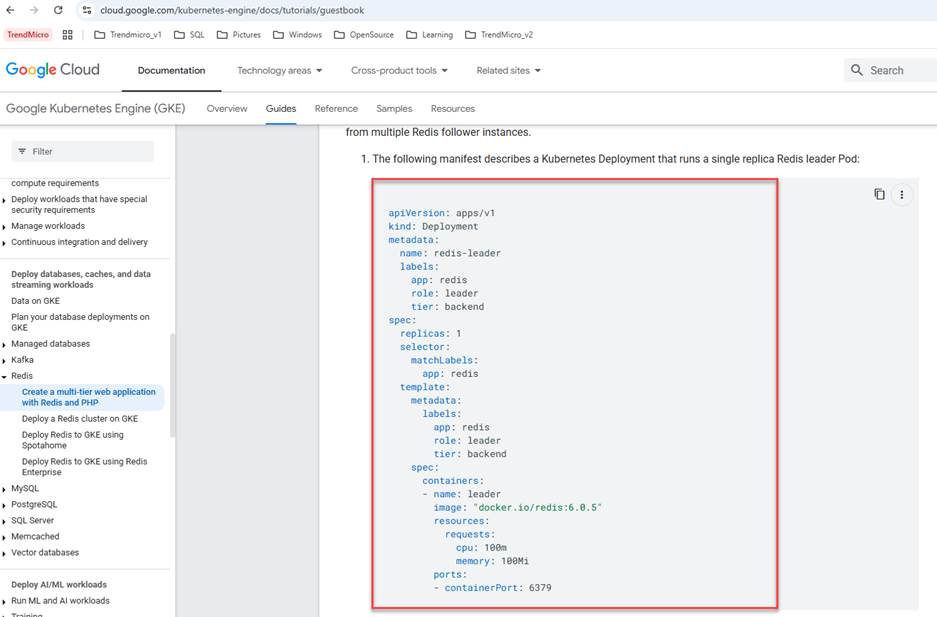Viewport: 937px width, 617px height.
Task: Expand the Manage workloads section
Action: (x=48, y=226)
